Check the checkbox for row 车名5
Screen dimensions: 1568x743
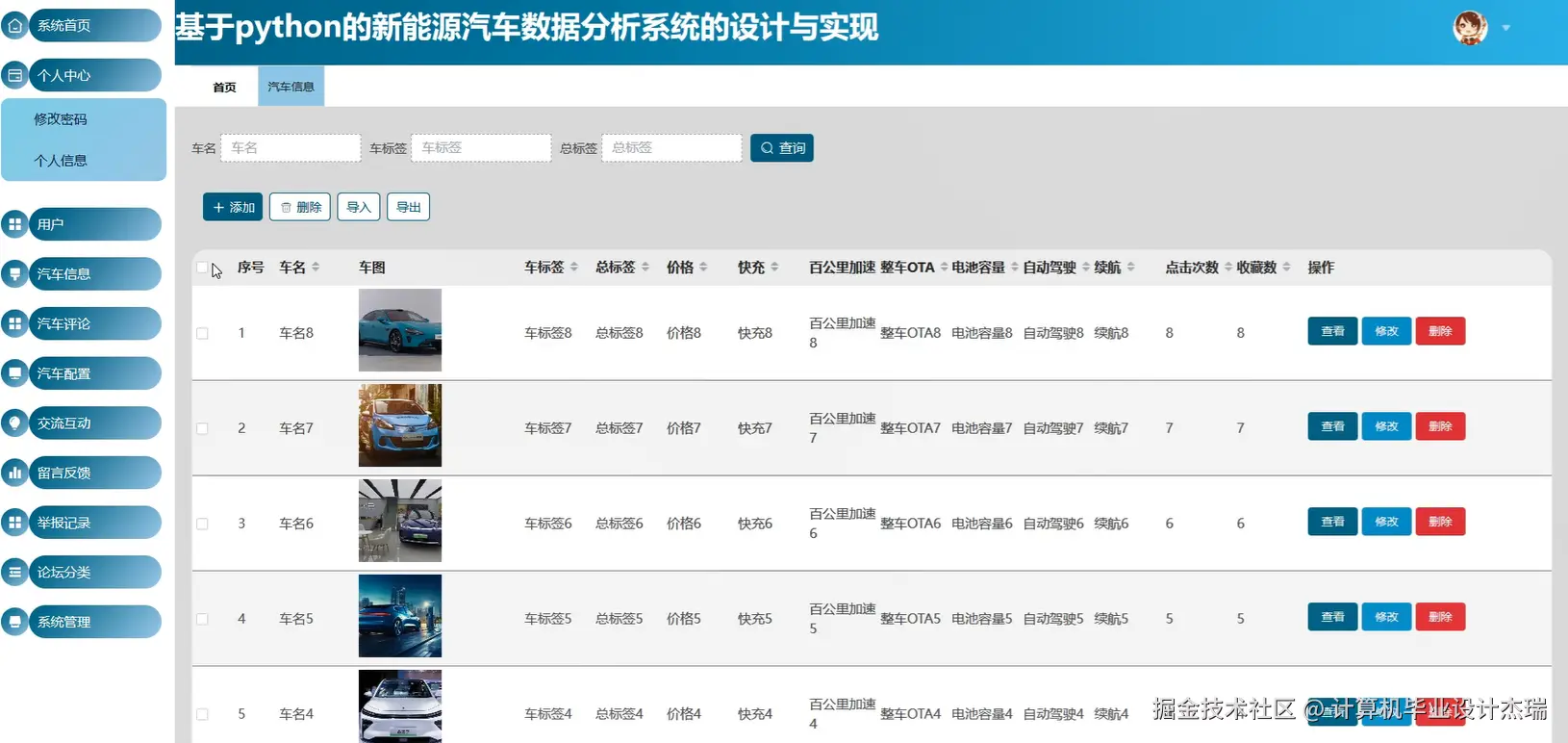[202, 619]
